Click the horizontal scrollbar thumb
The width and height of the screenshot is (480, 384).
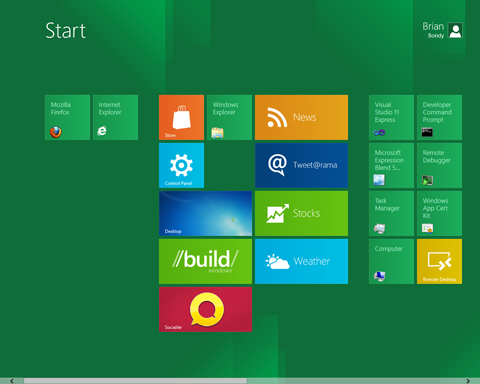click(135, 381)
